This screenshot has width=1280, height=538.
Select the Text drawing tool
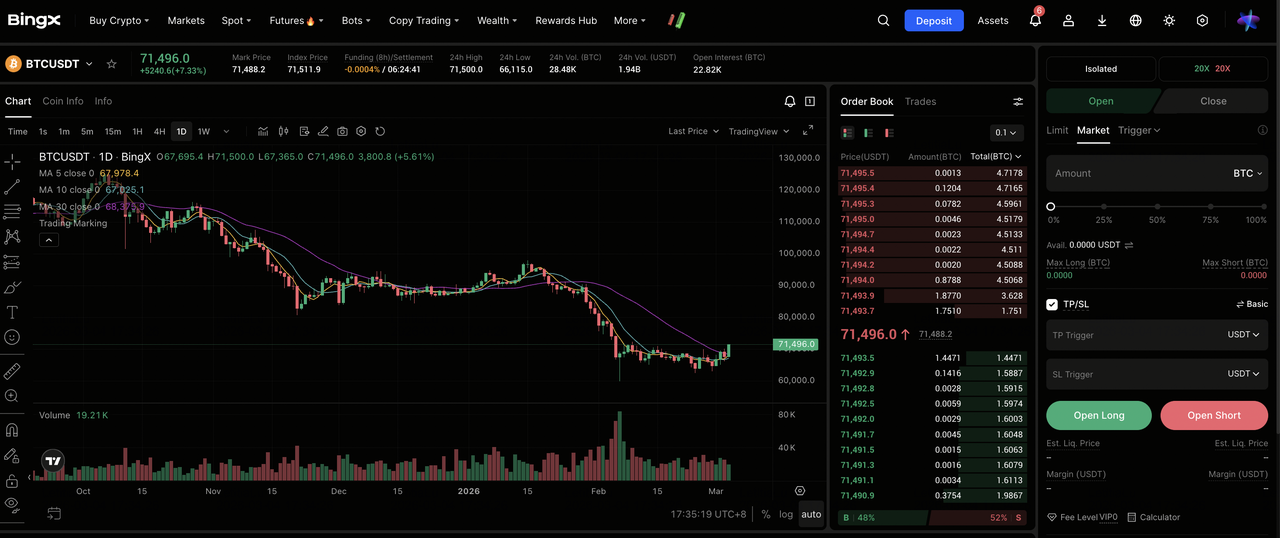12,312
